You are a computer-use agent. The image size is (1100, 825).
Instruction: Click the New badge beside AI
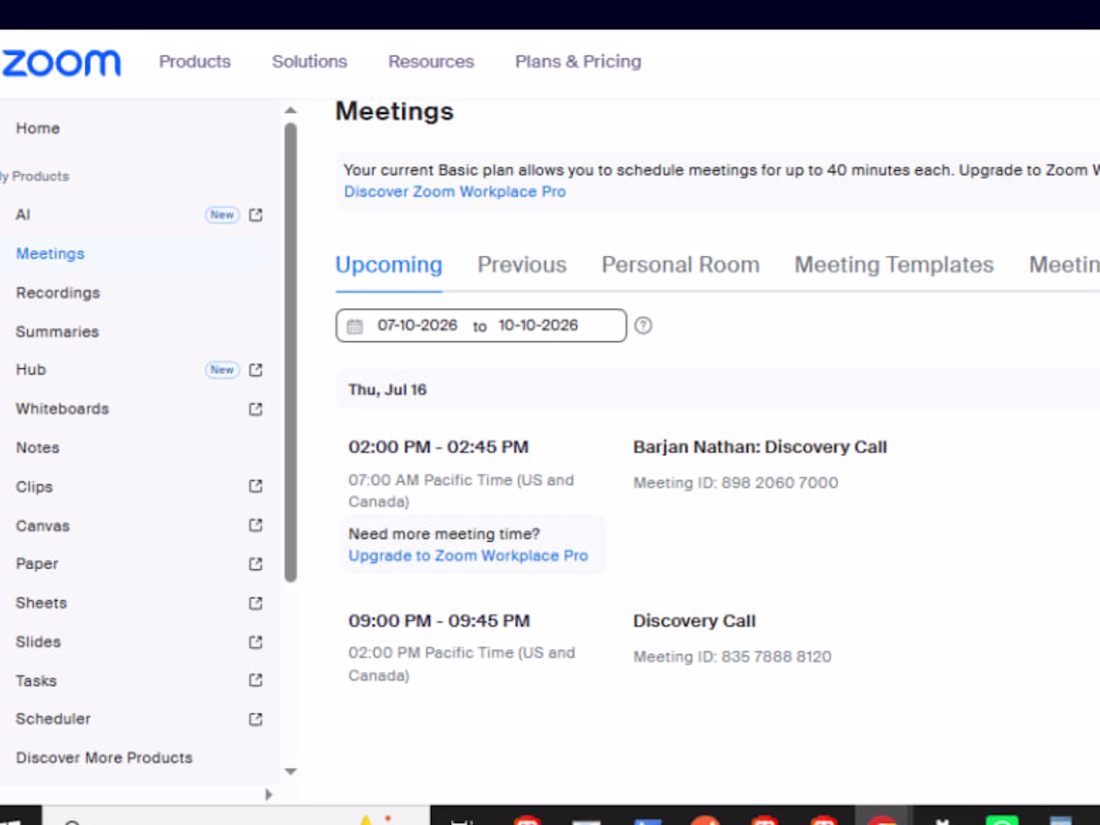coord(222,215)
